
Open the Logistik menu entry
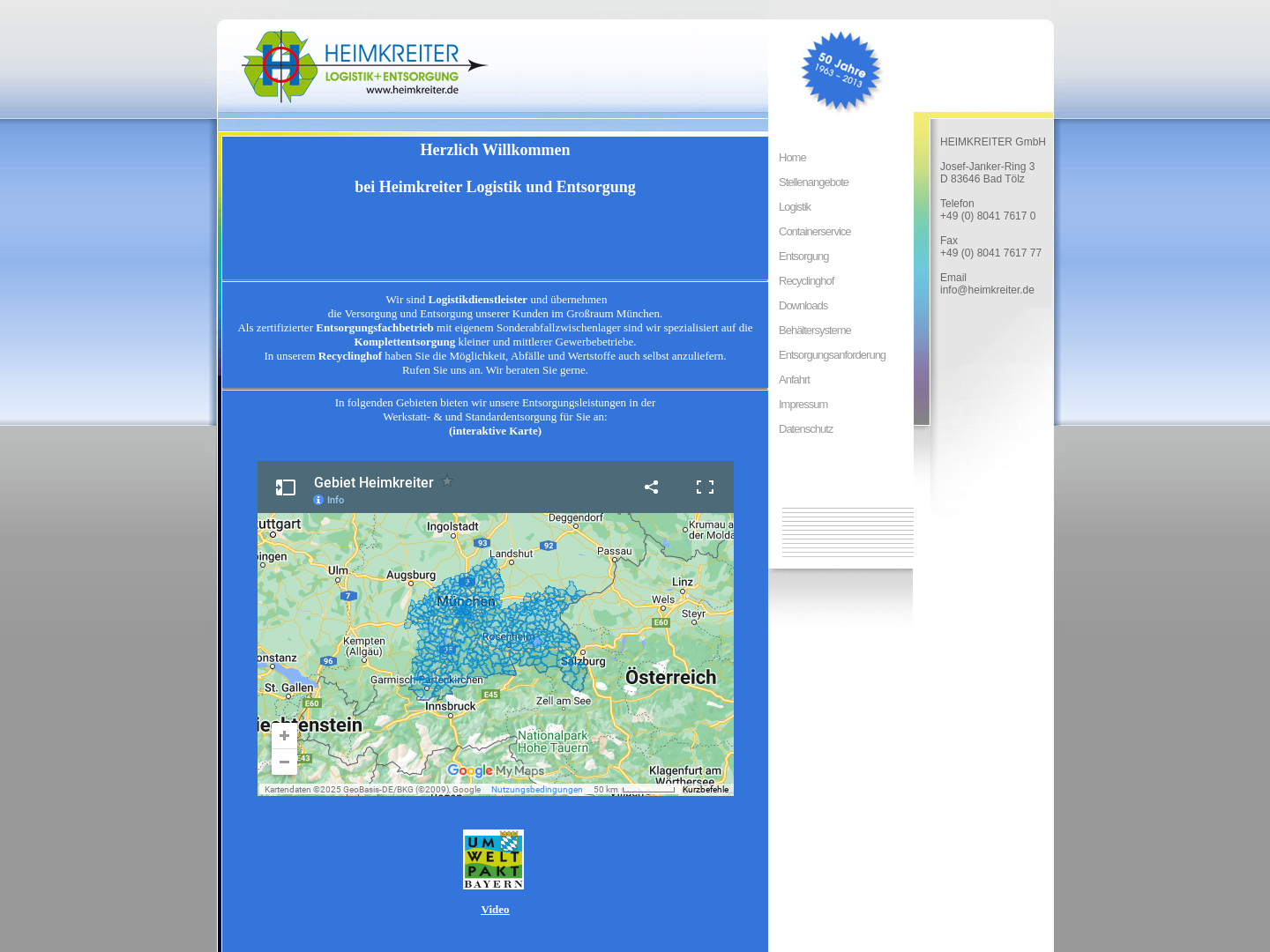click(795, 207)
